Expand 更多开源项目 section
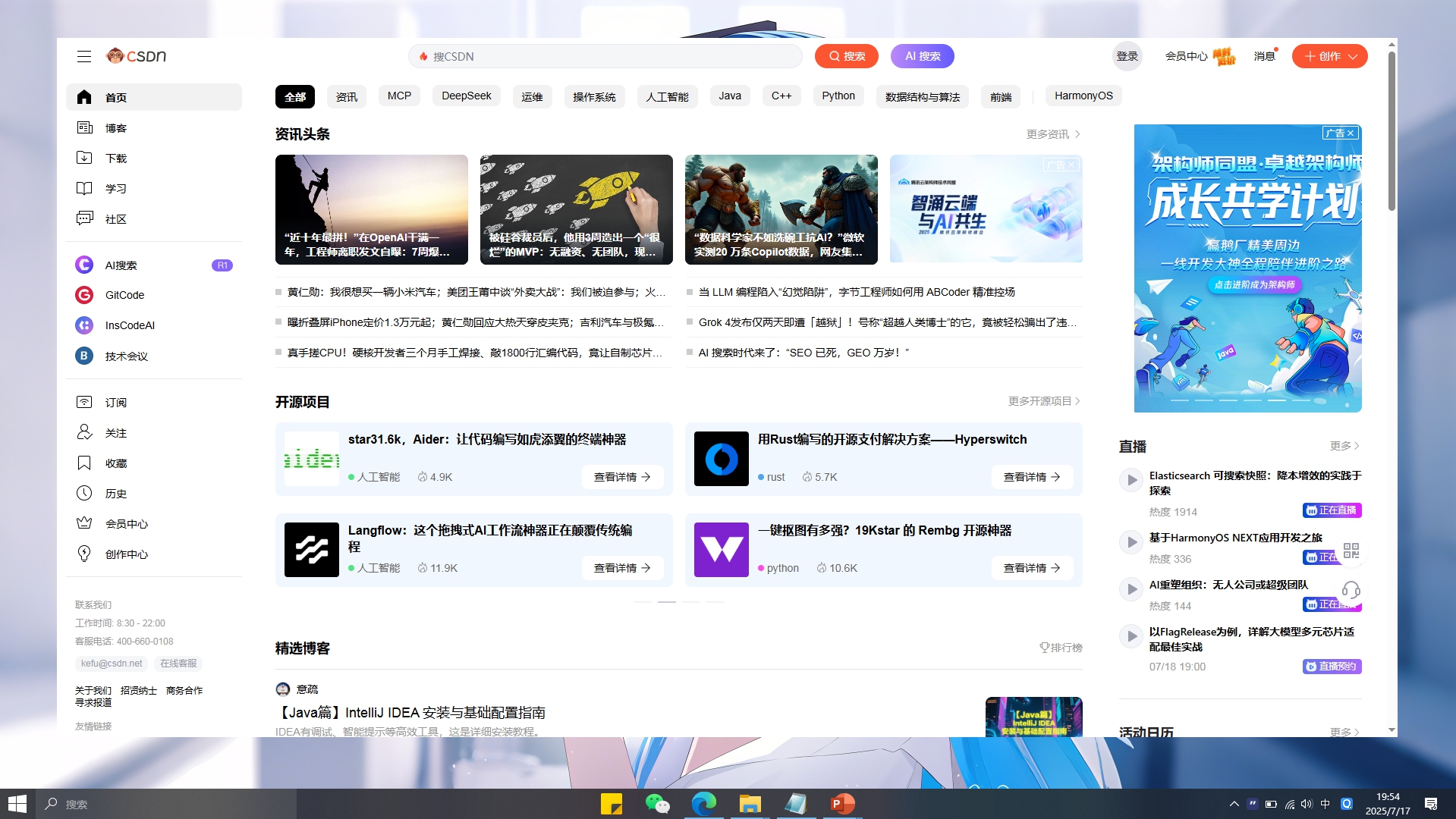The image size is (1456, 819). click(x=1045, y=401)
